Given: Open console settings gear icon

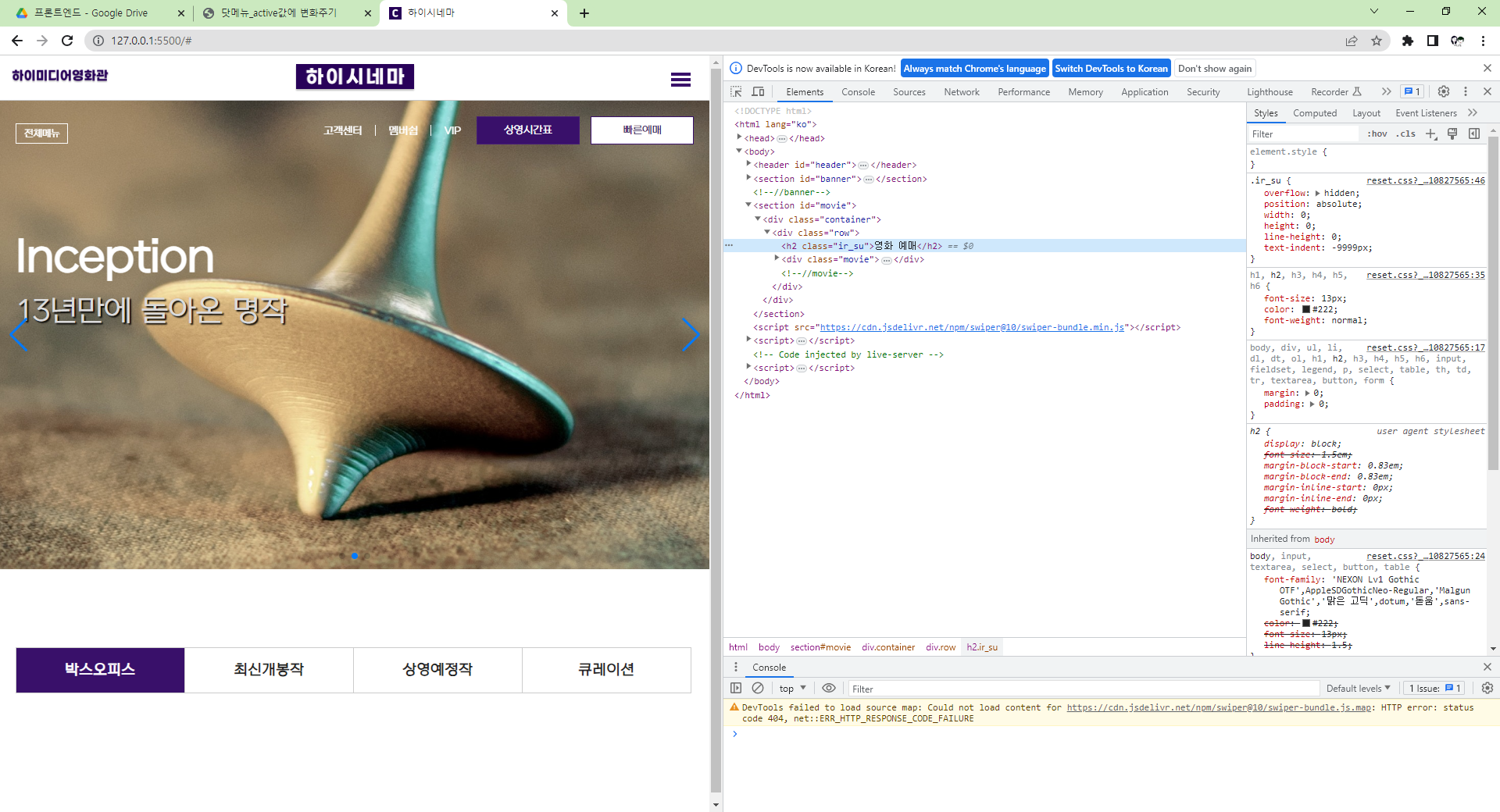Looking at the screenshot, I should (1487, 688).
